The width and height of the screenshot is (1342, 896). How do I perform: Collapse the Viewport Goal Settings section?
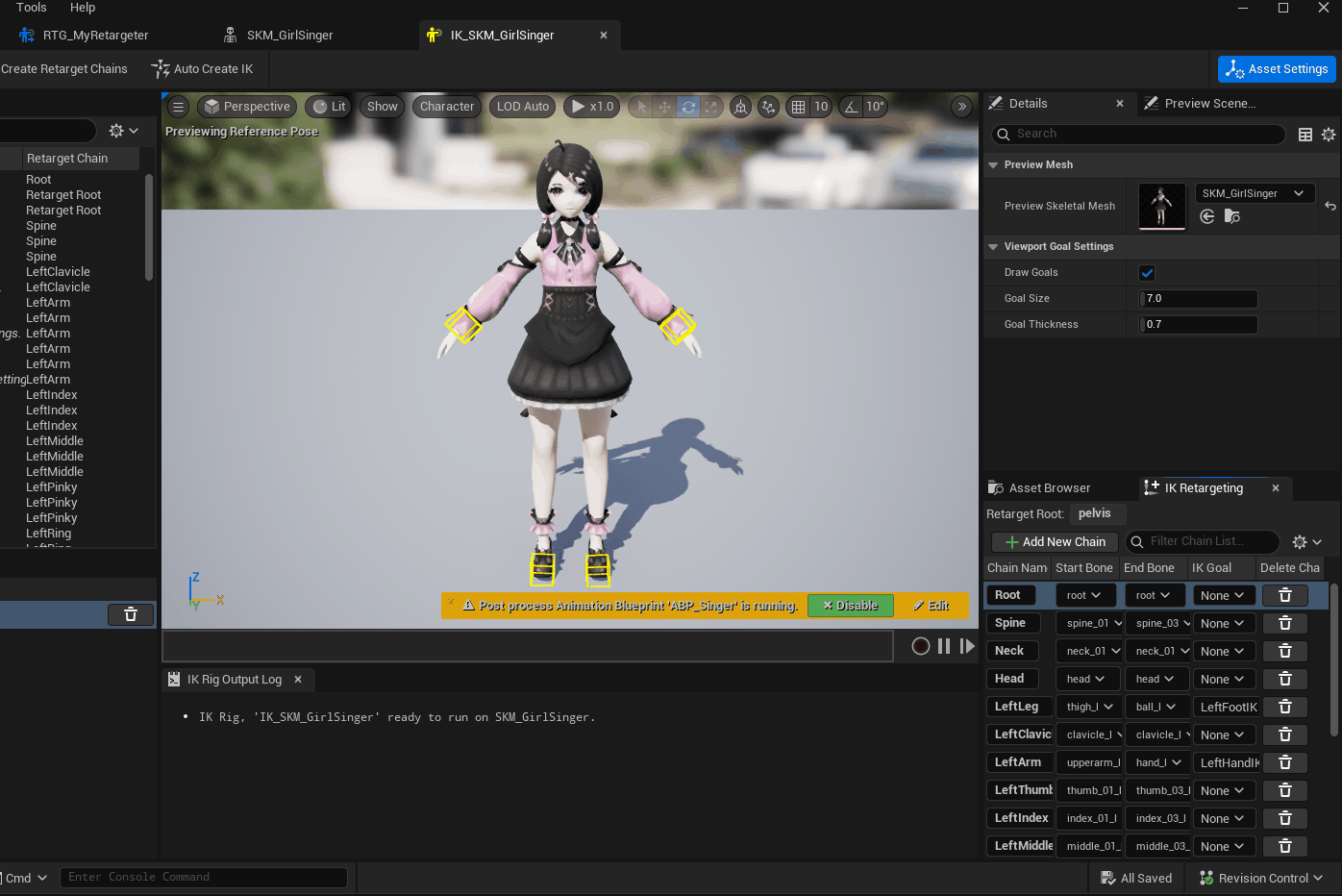993,247
